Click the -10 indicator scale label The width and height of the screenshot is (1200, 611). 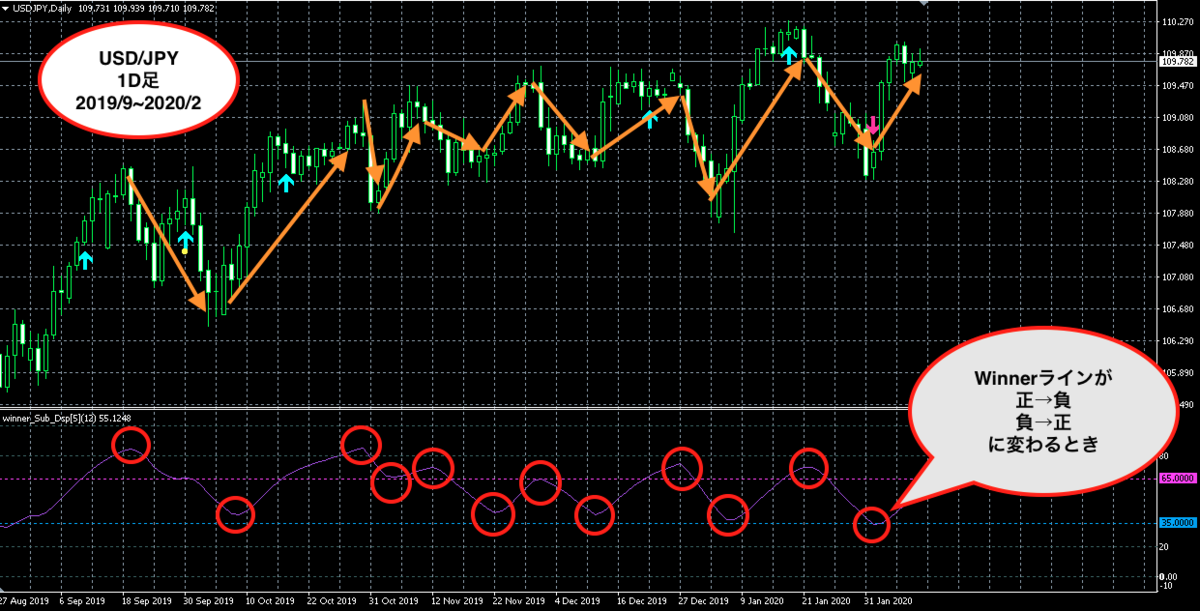1166,584
